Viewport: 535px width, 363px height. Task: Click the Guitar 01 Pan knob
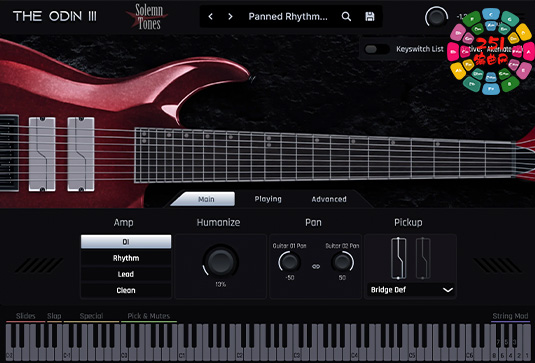click(290, 262)
